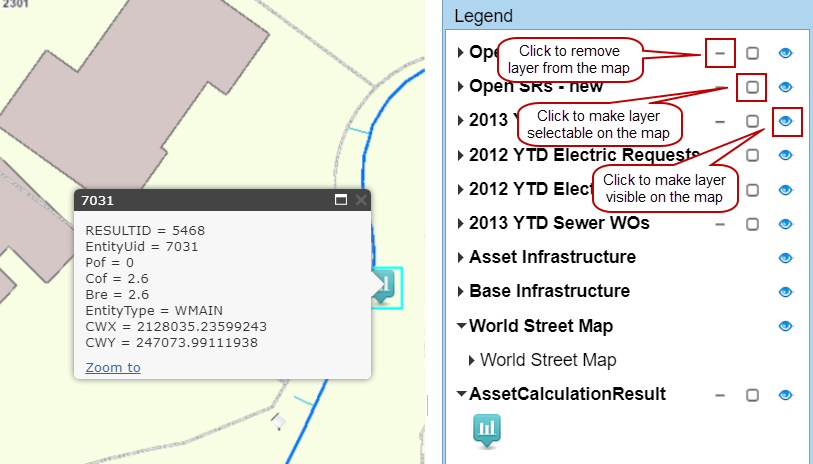The width and height of the screenshot is (813, 464).
Task: Select the Open SRs - new layer name
Action: tap(536, 86)
